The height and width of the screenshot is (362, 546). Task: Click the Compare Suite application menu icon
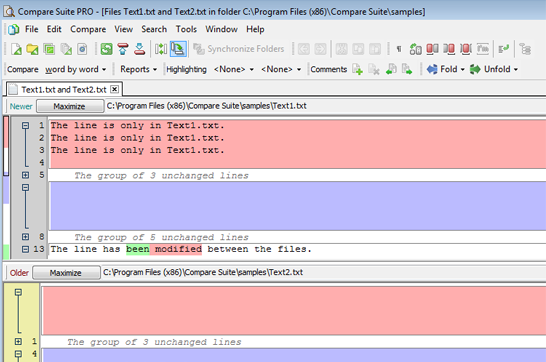point(14,30)
